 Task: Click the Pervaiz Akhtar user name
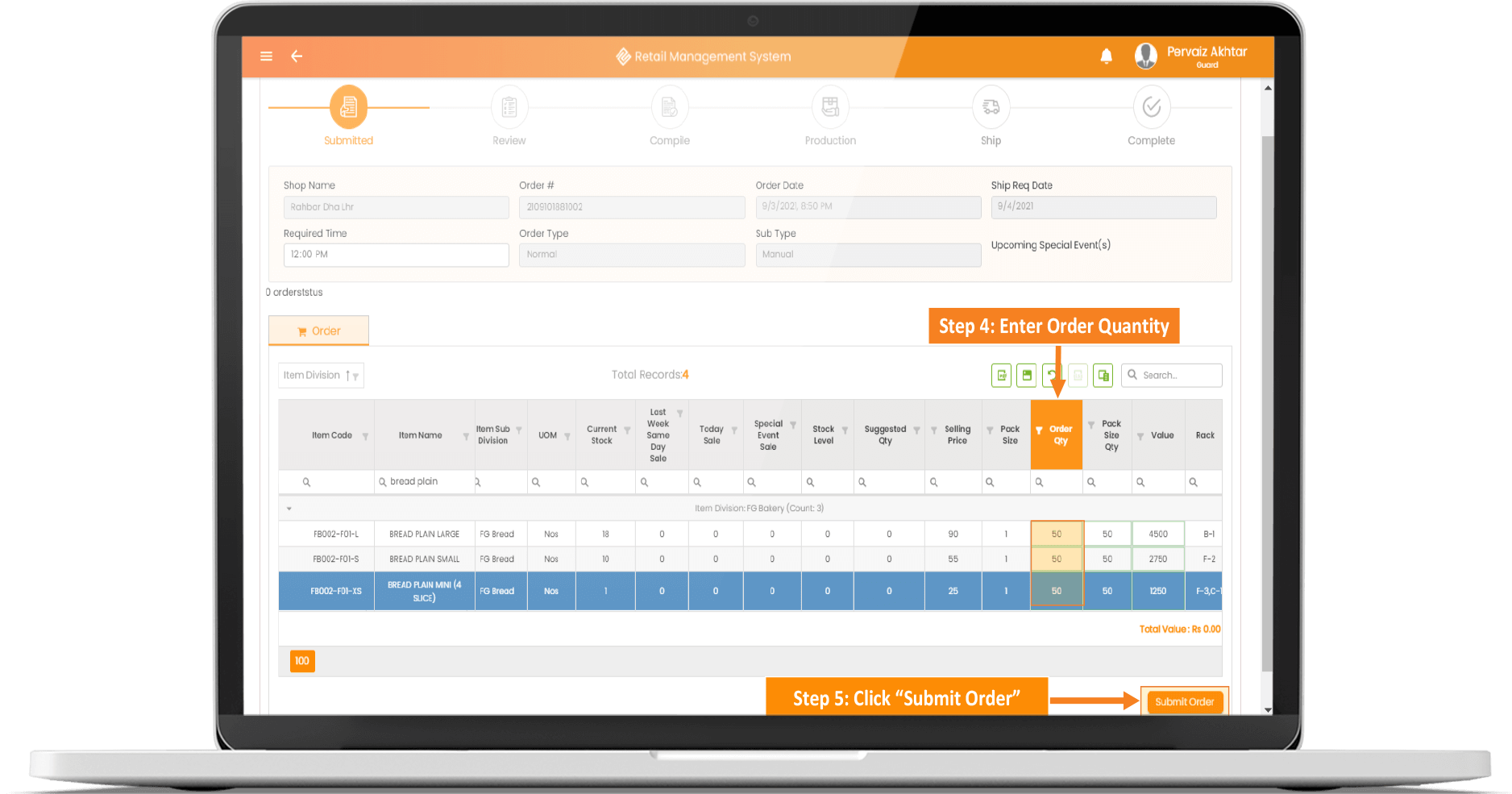click(1207, 52)
